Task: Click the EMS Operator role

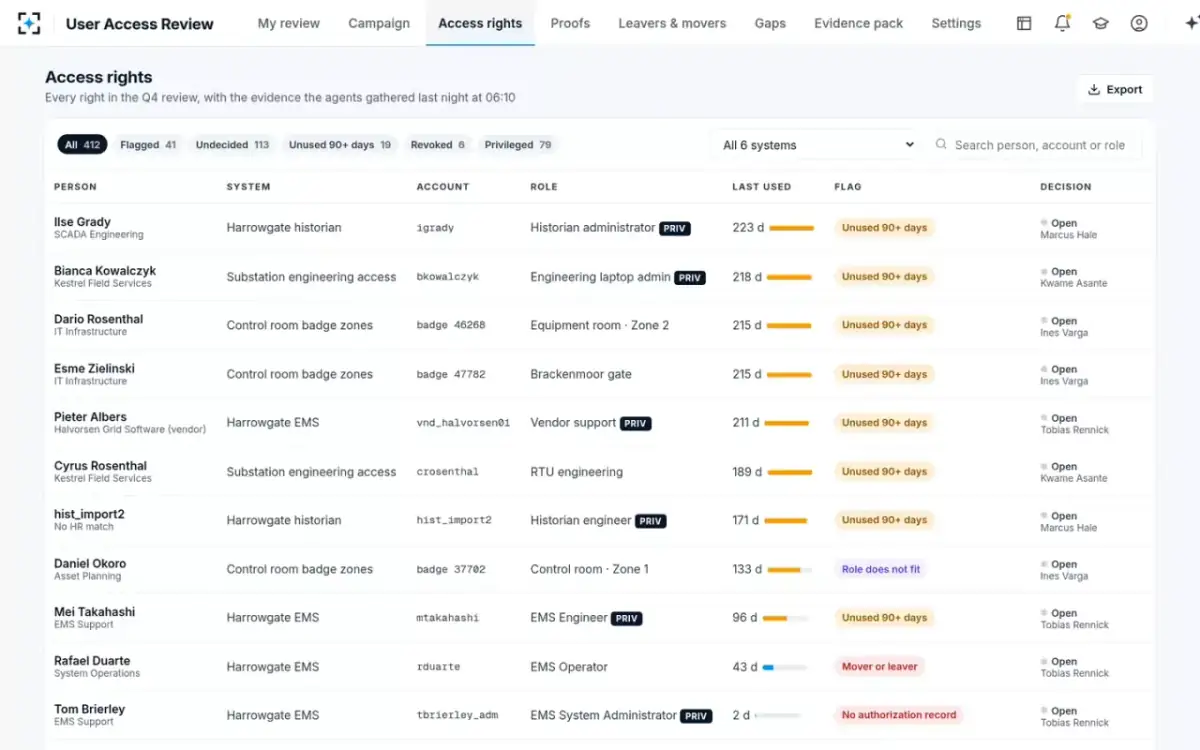Action: 569,667
